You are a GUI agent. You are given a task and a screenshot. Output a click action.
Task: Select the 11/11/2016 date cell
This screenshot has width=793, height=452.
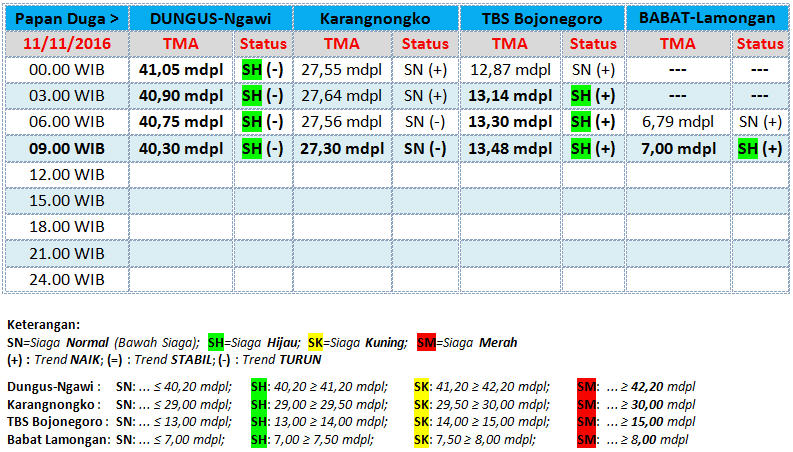(x=64, y=44)
